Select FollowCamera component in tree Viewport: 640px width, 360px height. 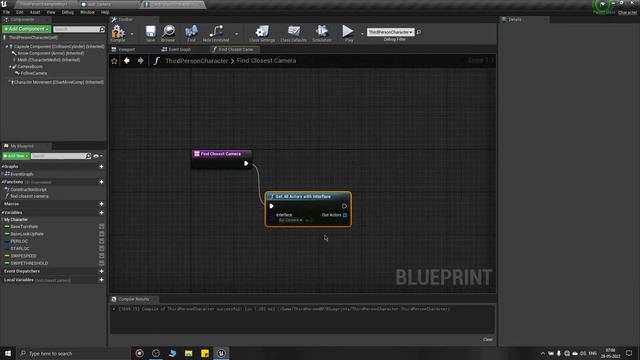click(33, 73)
